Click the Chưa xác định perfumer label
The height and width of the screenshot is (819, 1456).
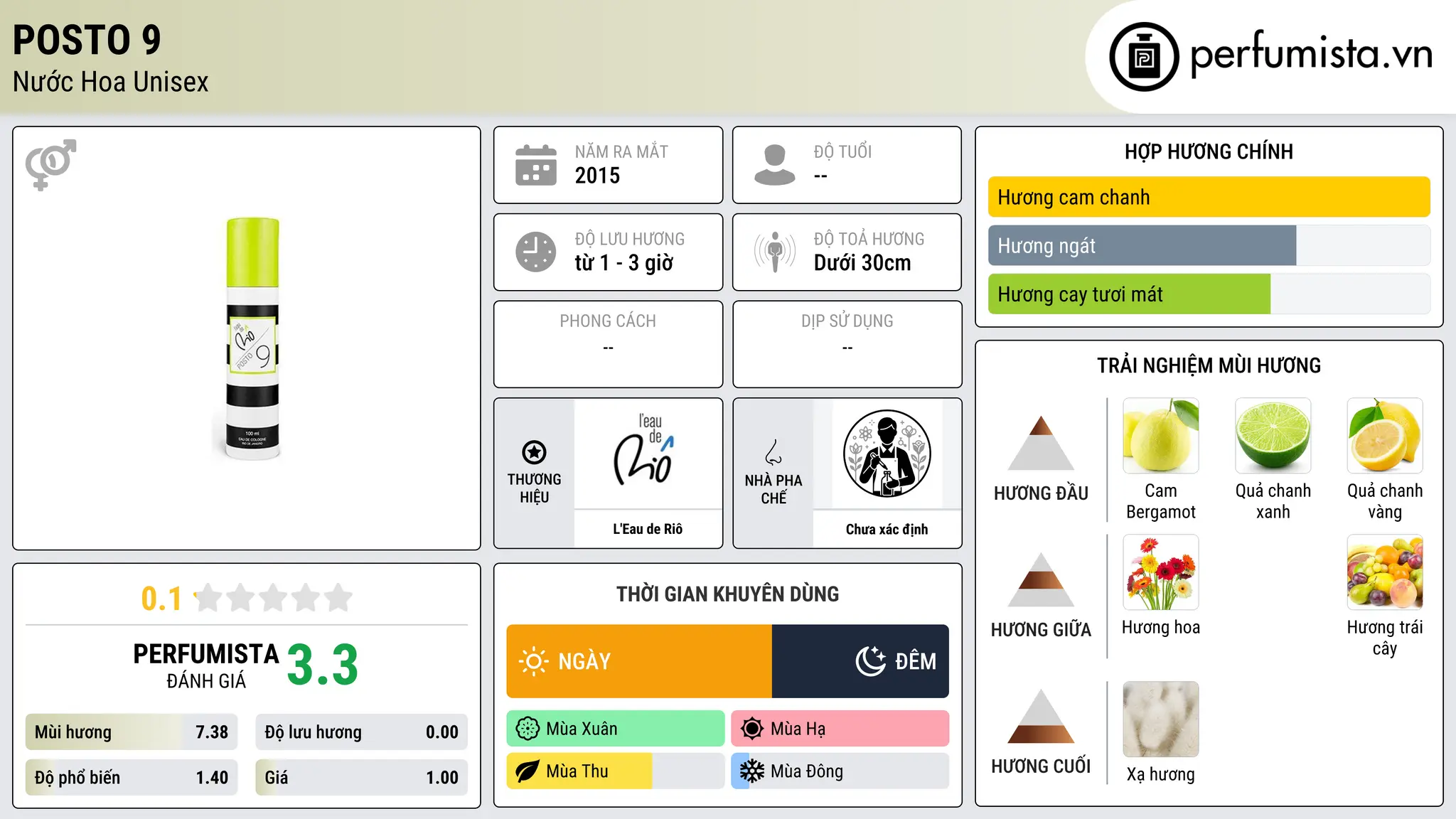(x=887, y=529)
